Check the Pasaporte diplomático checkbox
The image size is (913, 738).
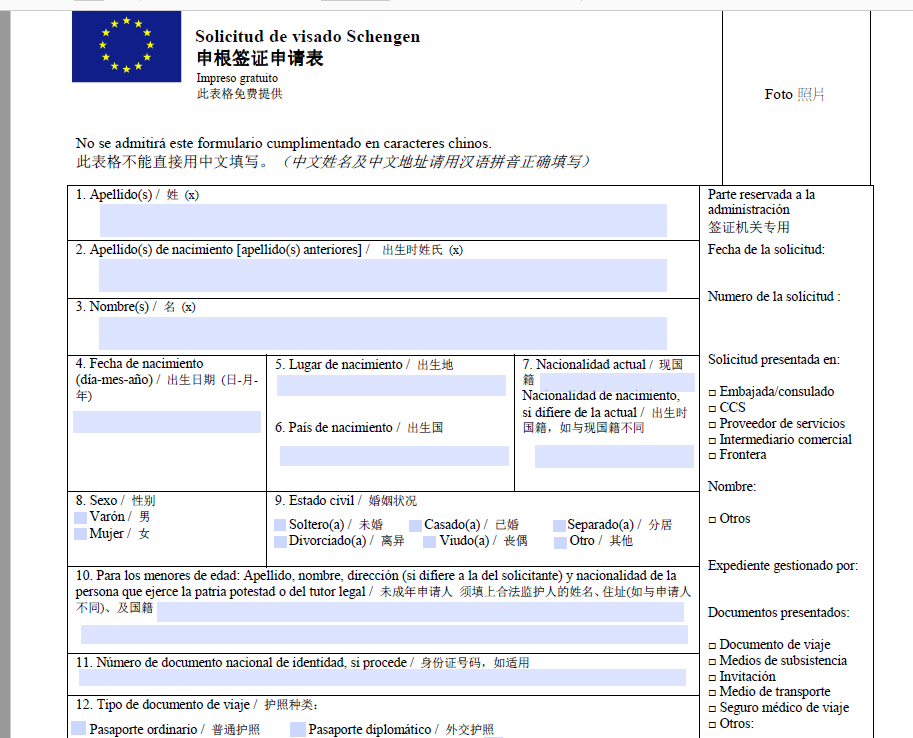[298, 729]
